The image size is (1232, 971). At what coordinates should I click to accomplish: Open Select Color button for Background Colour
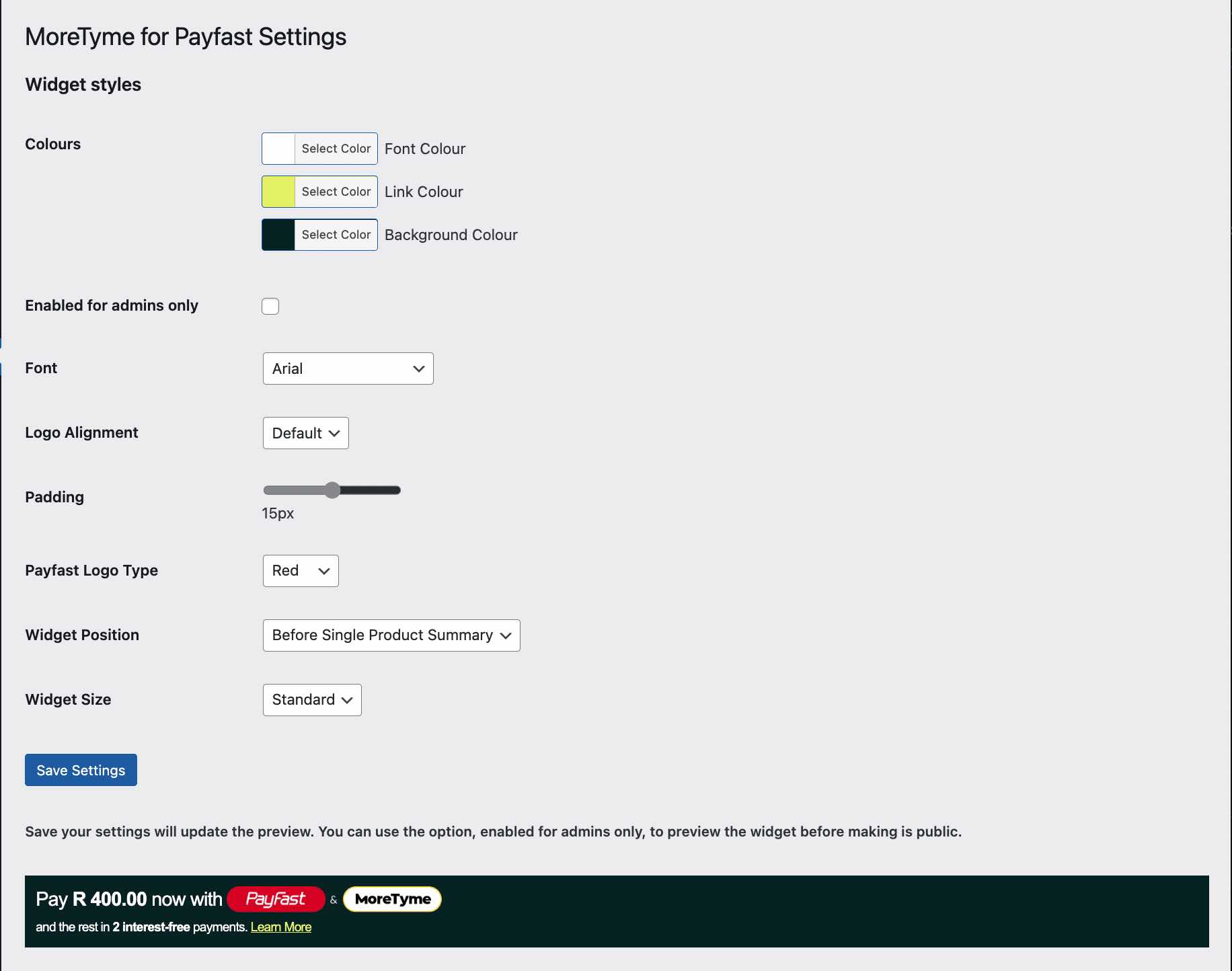[x=336, y=235]
